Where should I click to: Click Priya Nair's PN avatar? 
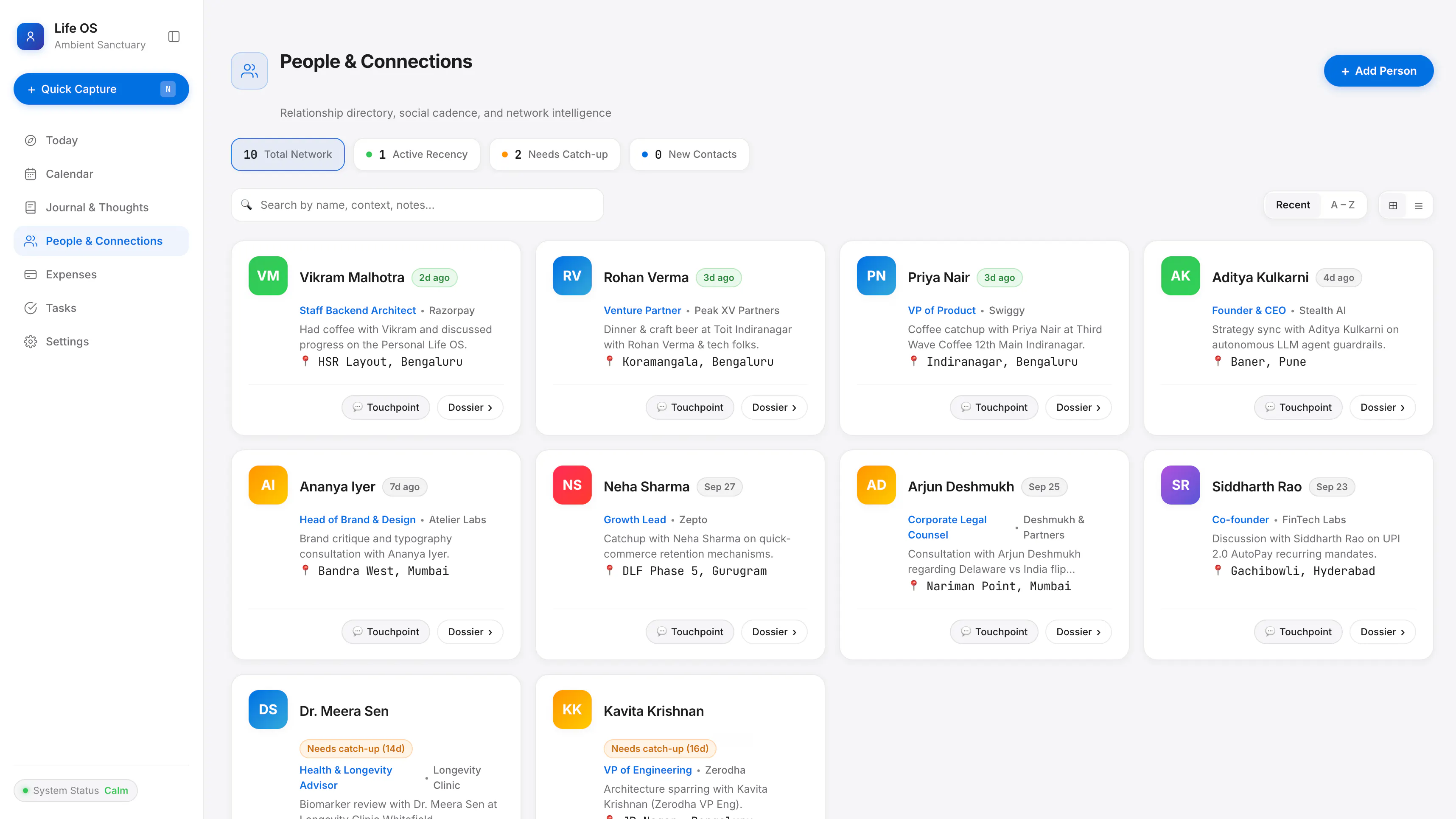tap(876, 276)
